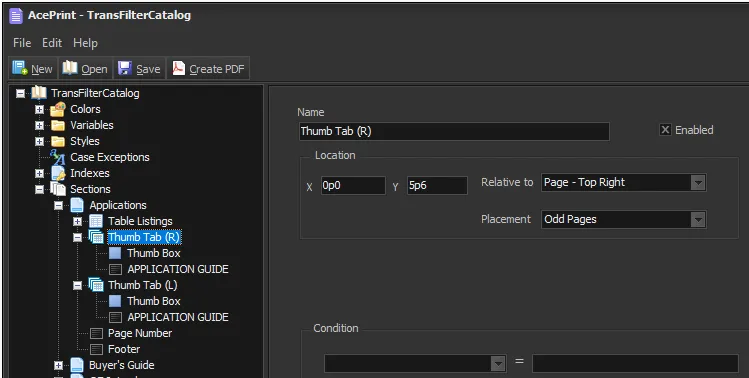The width and height of the screenshot is (749, 378).
Task: Expand the Colors tree node
Action: click(x=39, y=109)
